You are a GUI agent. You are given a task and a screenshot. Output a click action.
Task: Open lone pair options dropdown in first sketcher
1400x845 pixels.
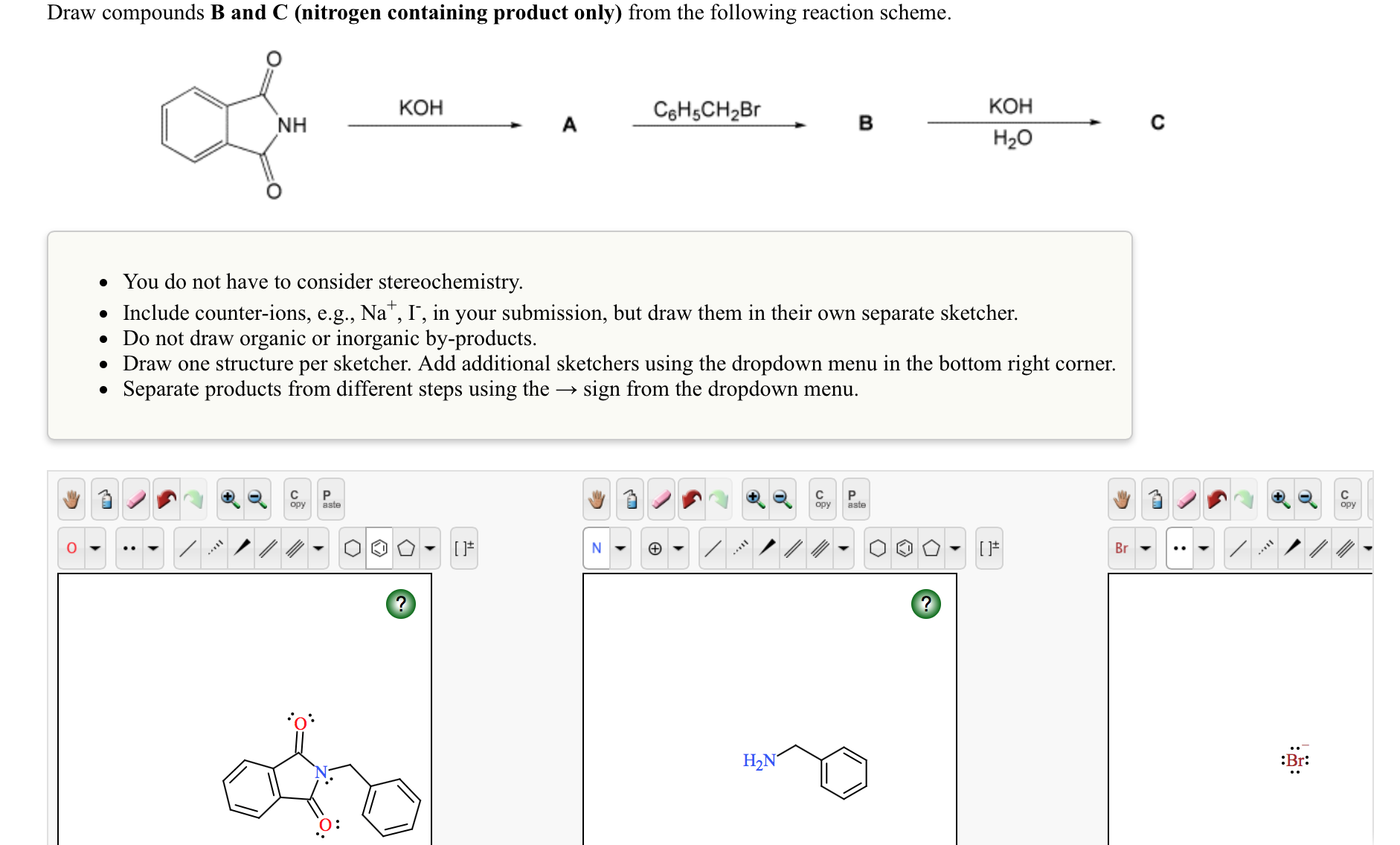(x=153, y=548)
